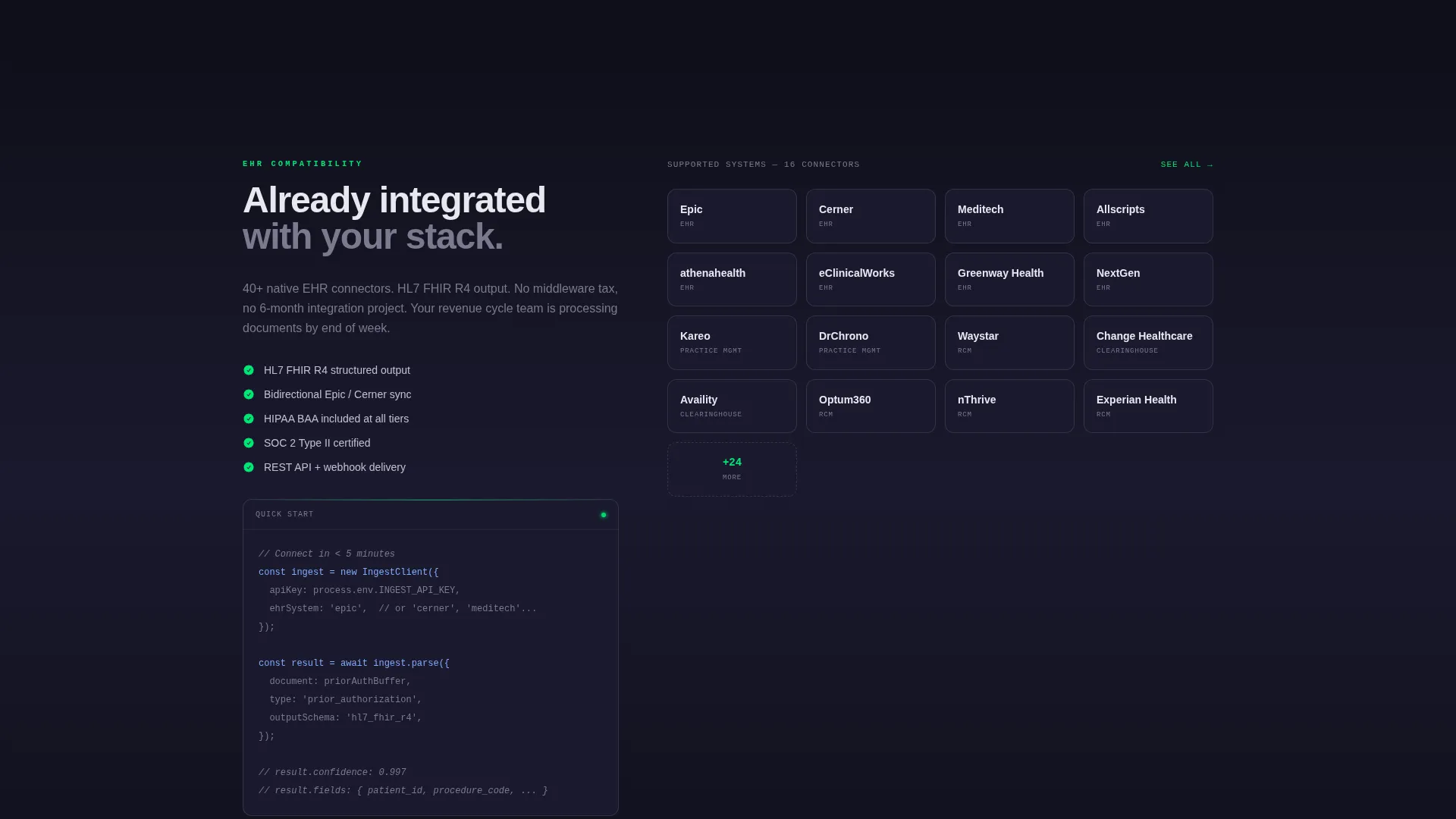1456x819 pixels.
Task: Click the 'Bidirectional Epic / Cerner sync' text
Action: tap(337, 394)
